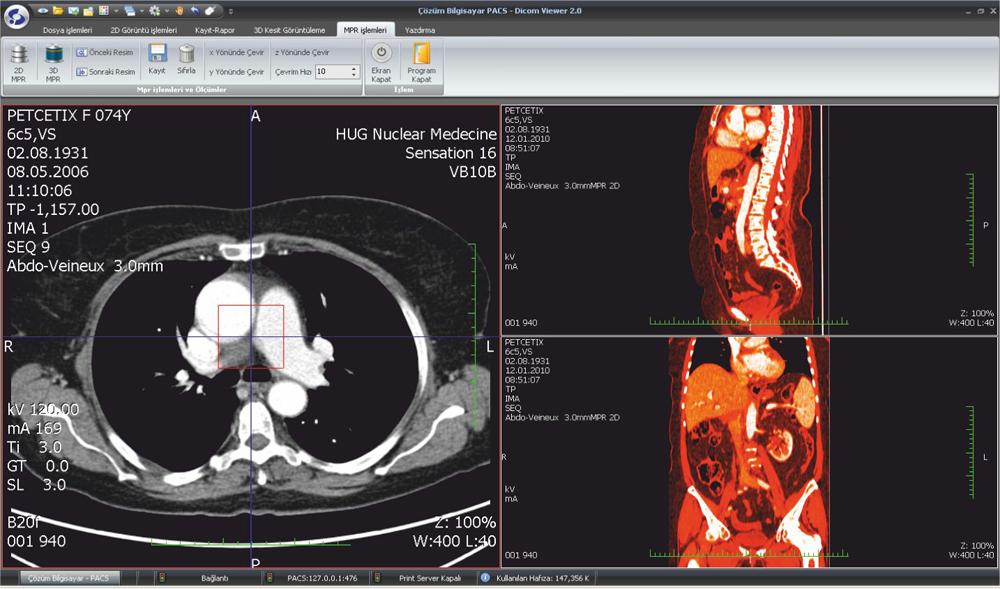Viewport: 1000px width, 589px height.
Task: Click z Yönünde Çevir
Action: click(302, 52)
